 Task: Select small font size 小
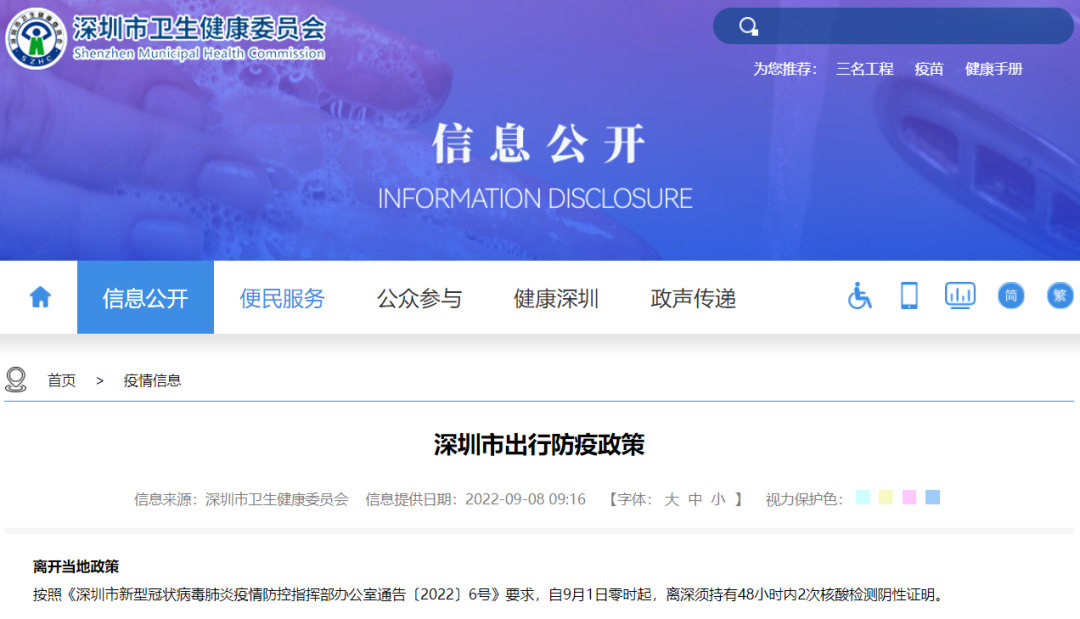coord(718,499)
